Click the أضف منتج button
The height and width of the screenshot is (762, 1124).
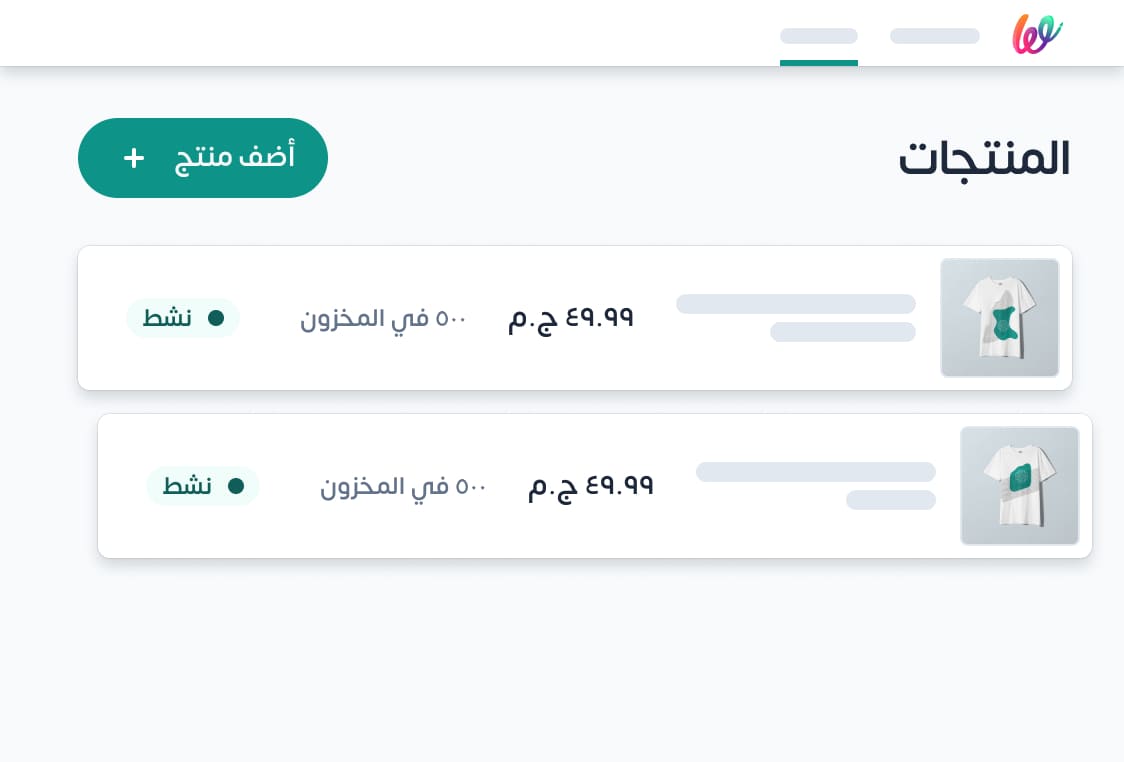pyautogui.click(x=203, y=158)
